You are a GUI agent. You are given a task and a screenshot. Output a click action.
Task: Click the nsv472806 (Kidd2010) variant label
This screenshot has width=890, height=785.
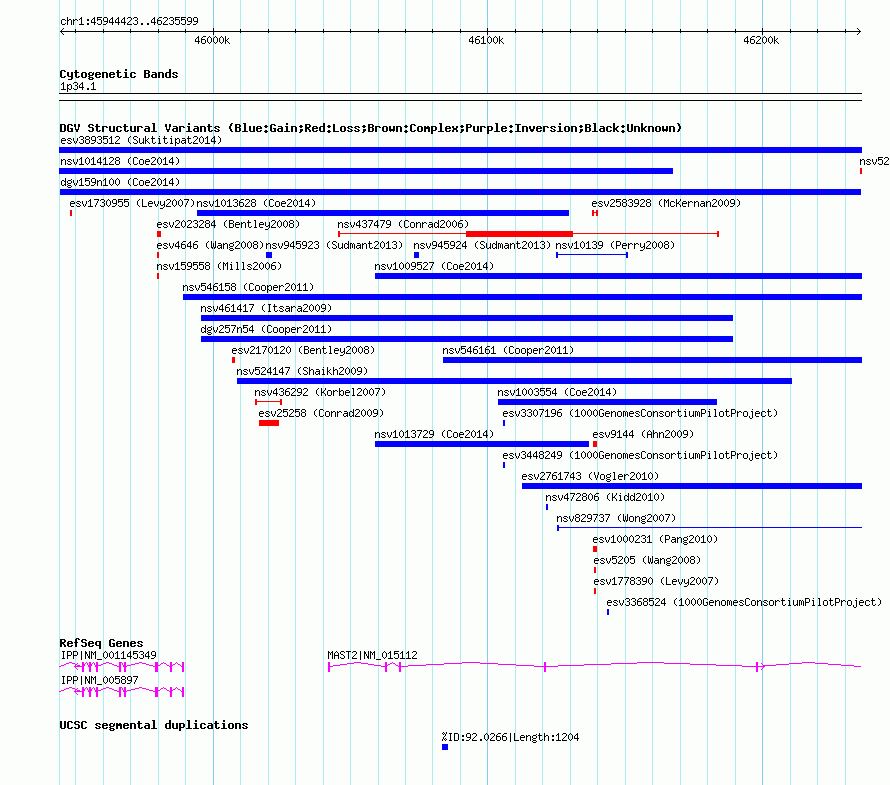click(x=605, y=497)
